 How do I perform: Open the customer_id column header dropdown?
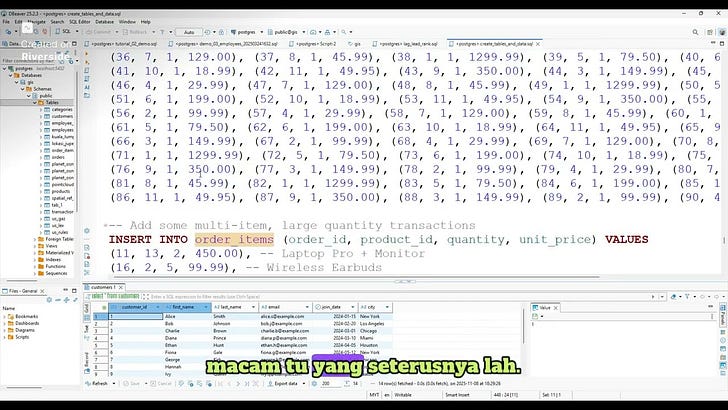pyautogui.click(x=158, y=307)
